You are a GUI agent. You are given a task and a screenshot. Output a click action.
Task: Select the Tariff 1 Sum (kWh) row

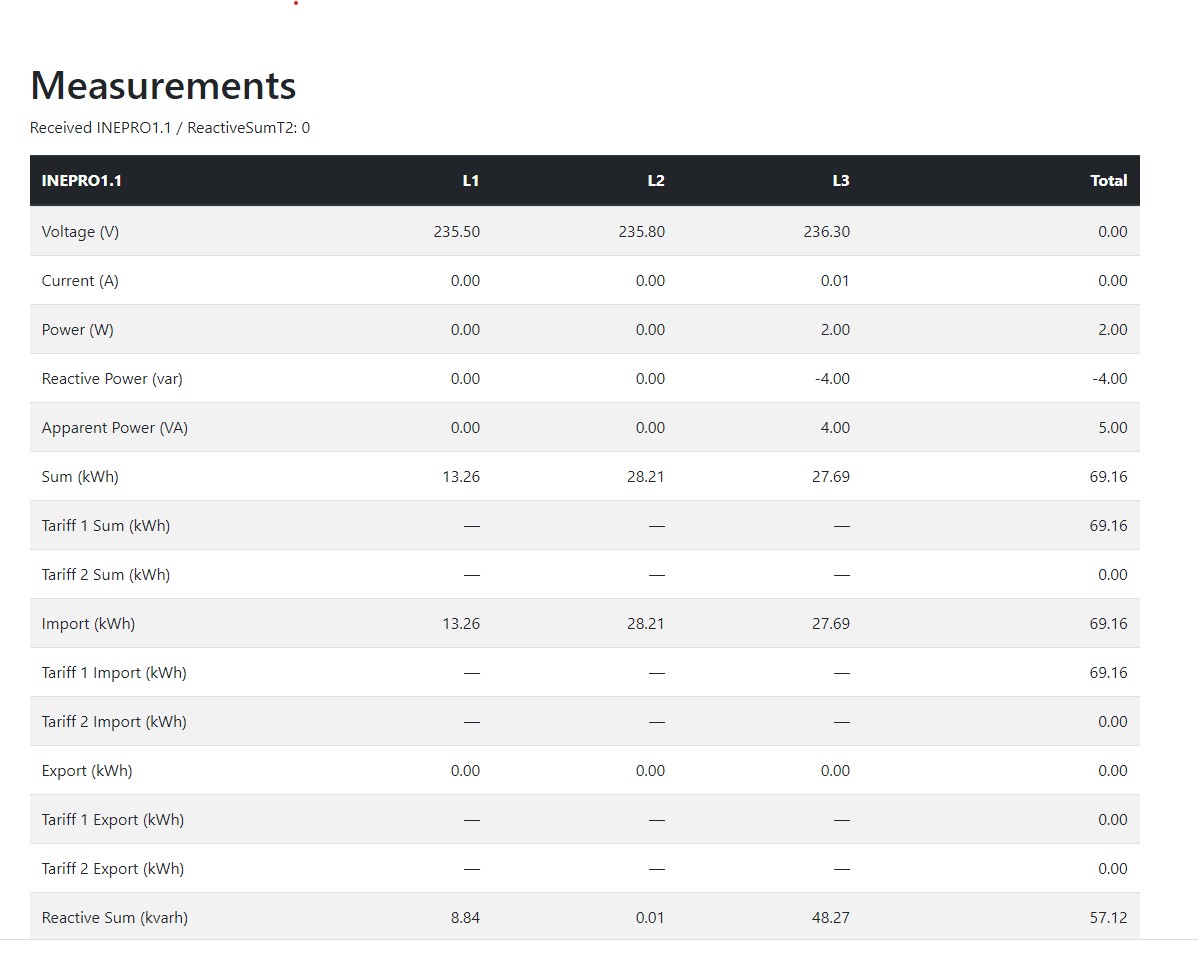pos(584,526)
